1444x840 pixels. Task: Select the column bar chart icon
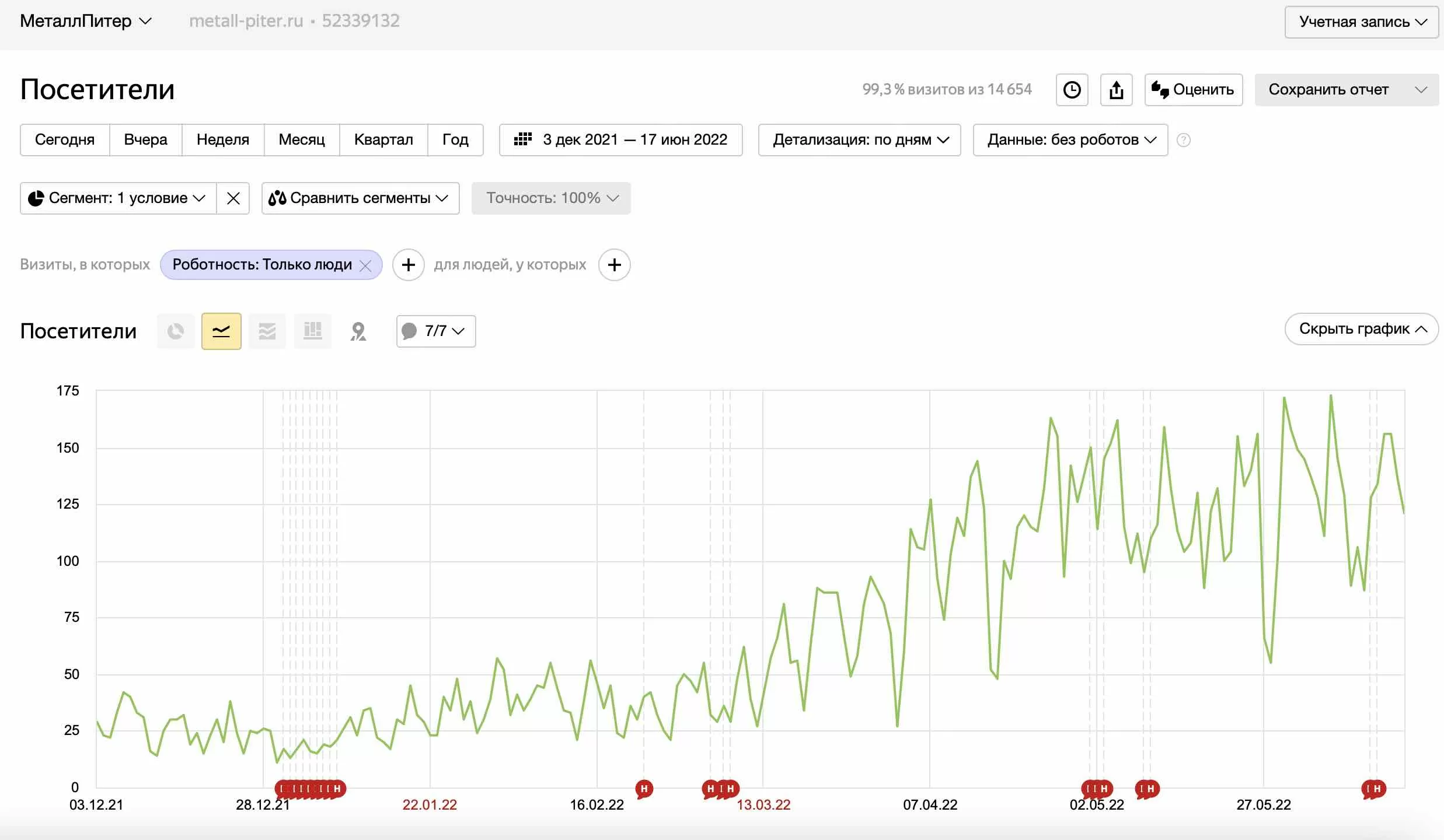[x=313, y=331]
